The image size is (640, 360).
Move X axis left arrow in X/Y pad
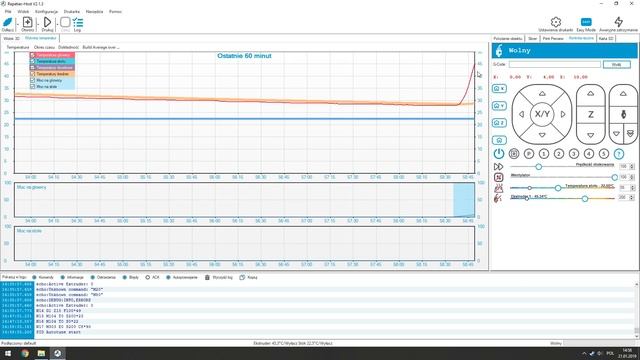(x=521, y=114)
